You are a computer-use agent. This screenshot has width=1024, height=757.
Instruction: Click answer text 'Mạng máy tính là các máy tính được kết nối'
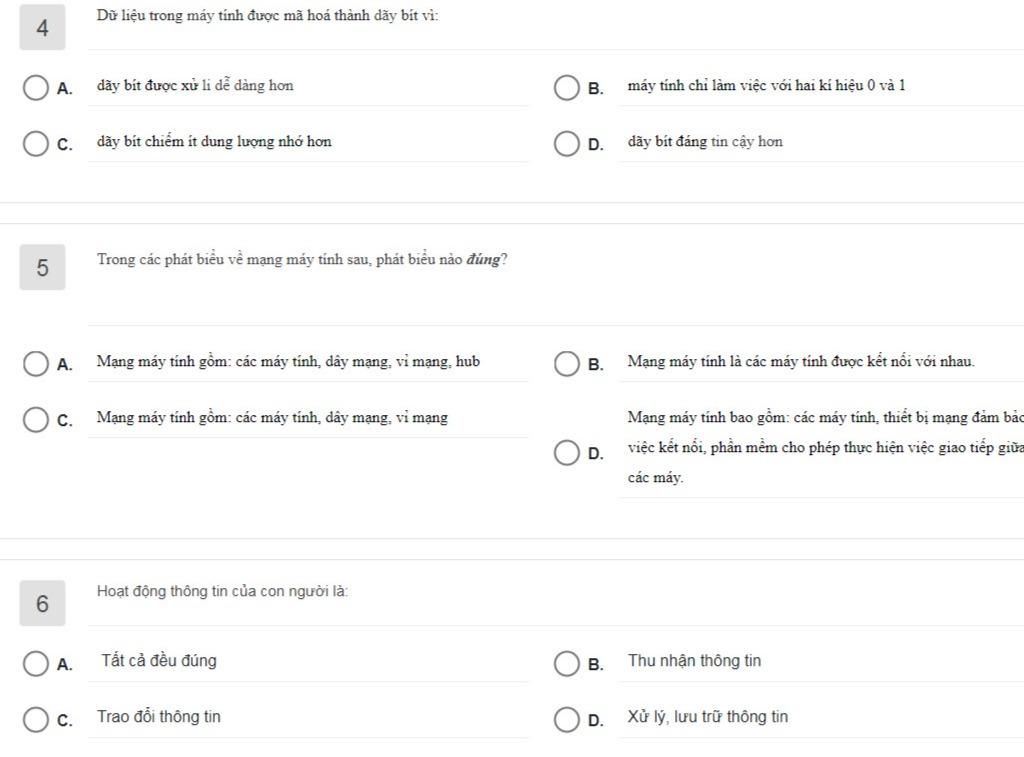(800, 362)
